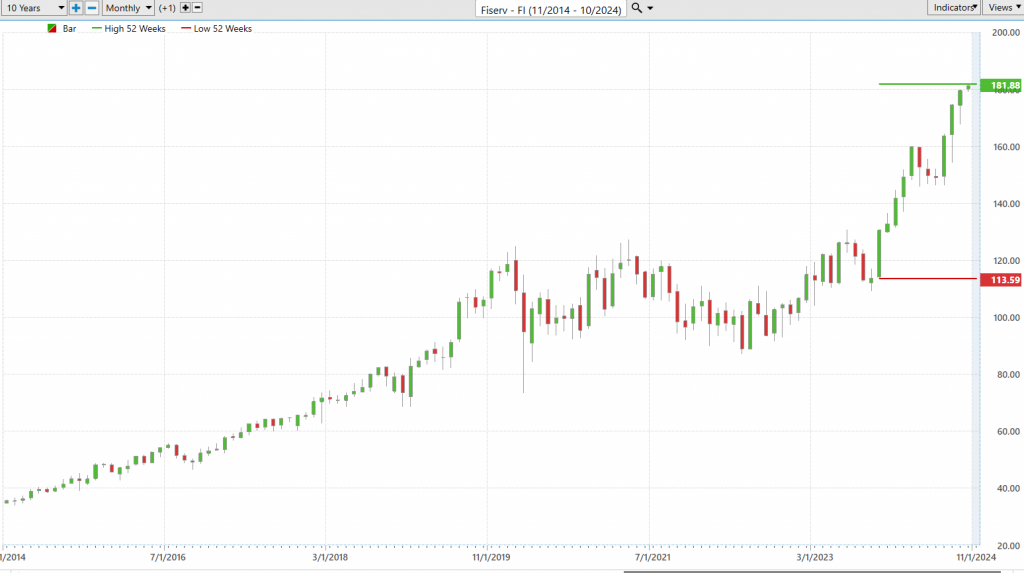
Task: Click the Bar legend candlestick icon
Action: click(x=52, y=28)
